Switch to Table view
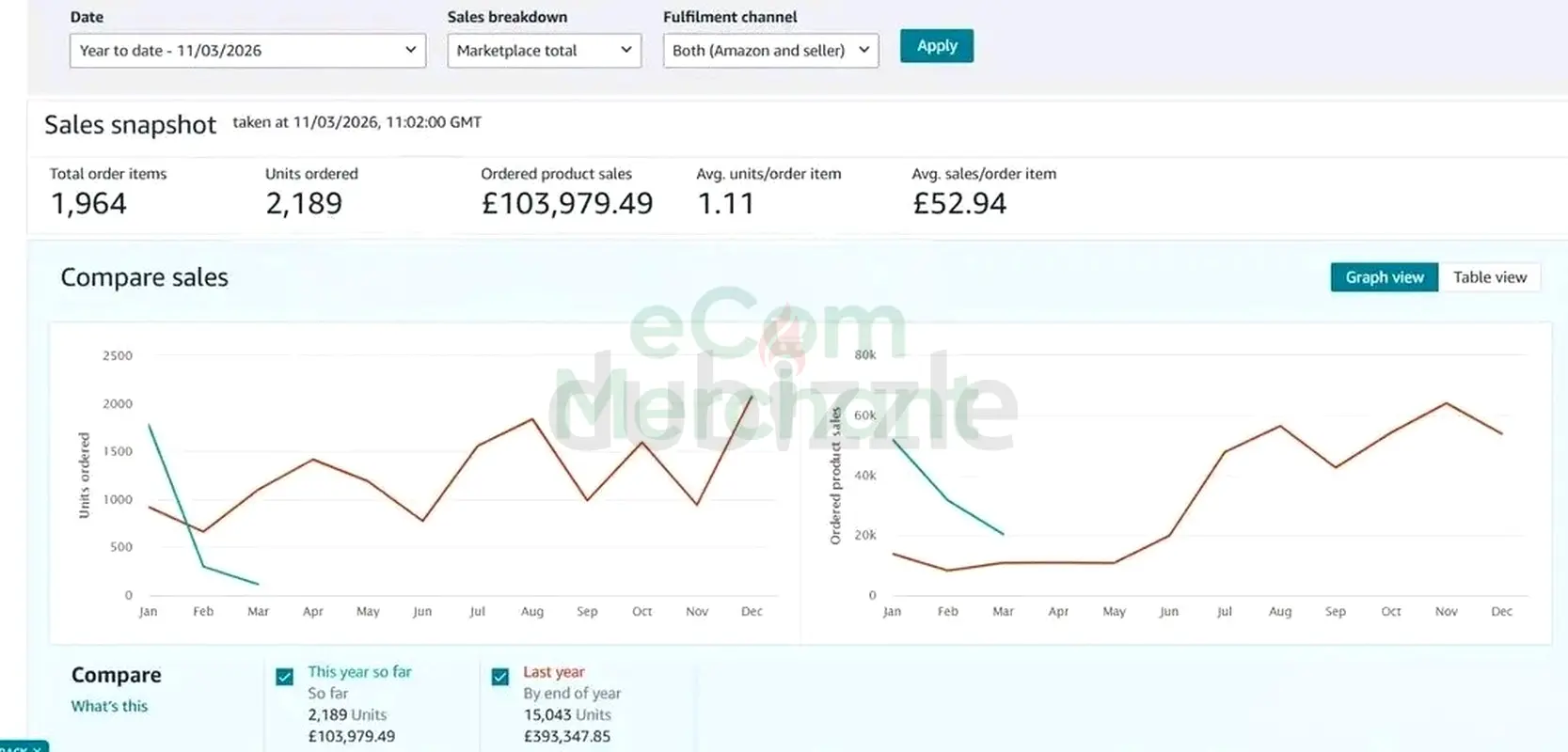This screenshot has width=1568, height=752. 1489,277
